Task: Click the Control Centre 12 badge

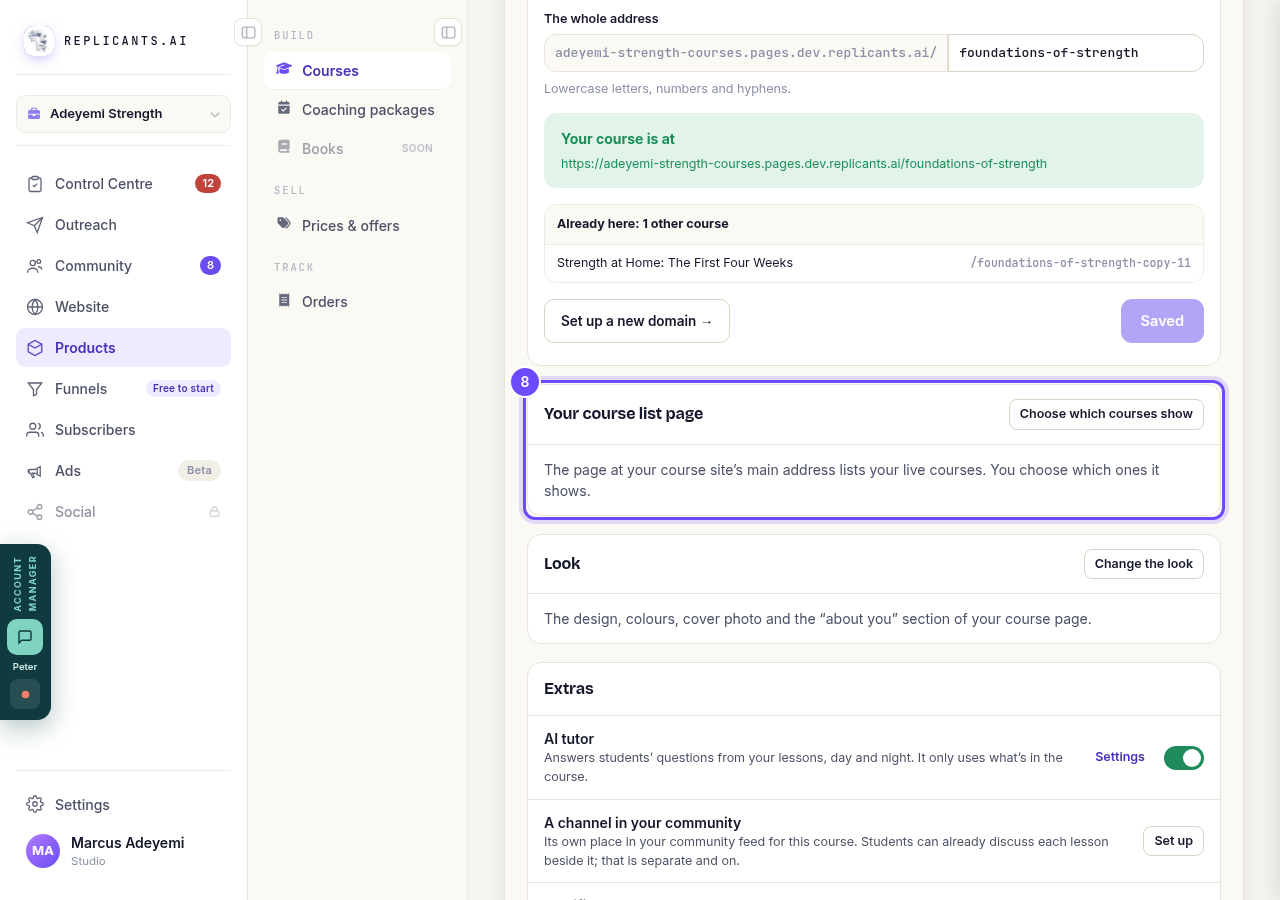Action: 208,184
